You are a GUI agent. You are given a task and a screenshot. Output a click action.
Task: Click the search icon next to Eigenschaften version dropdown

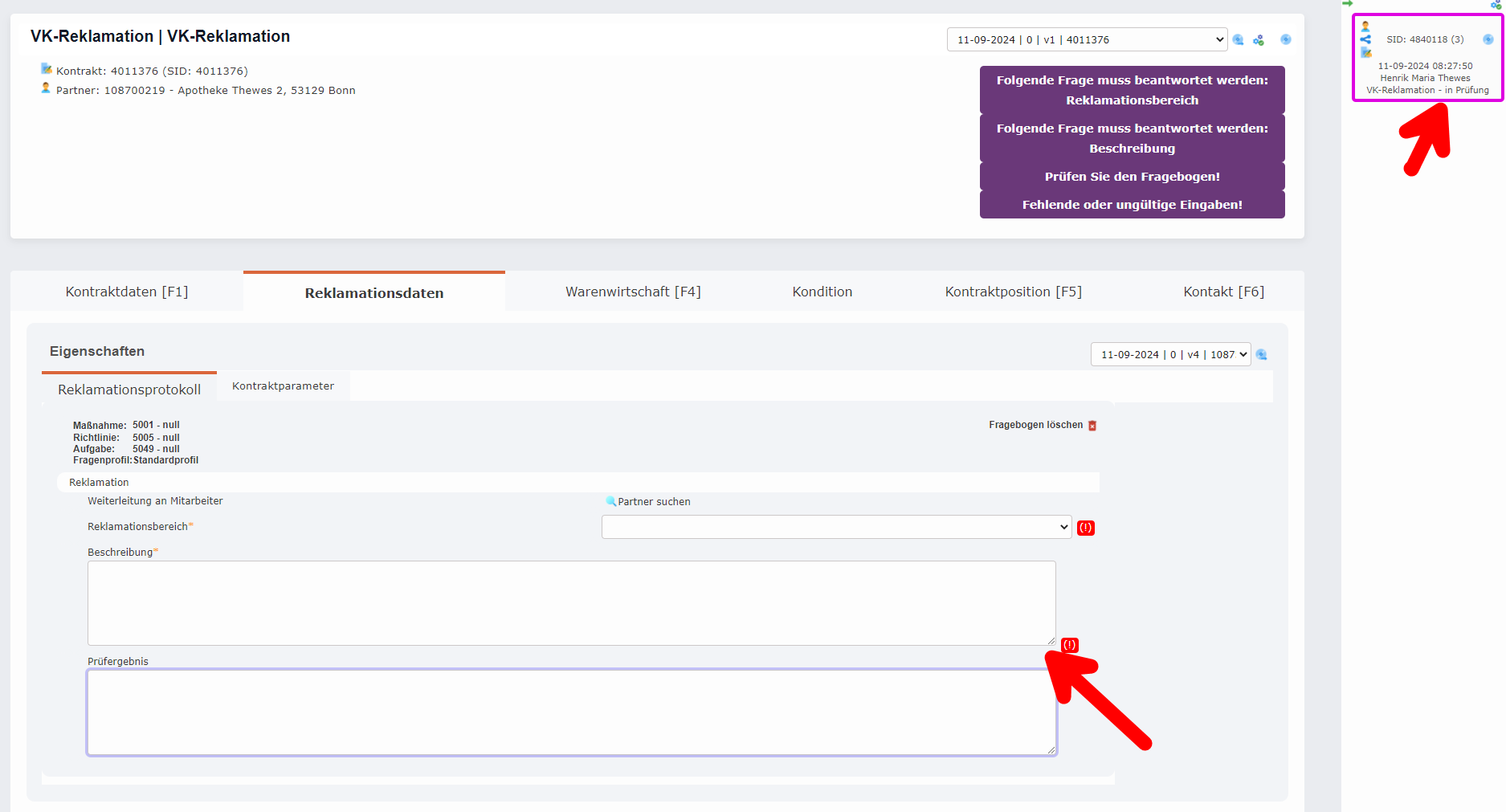1261,354
